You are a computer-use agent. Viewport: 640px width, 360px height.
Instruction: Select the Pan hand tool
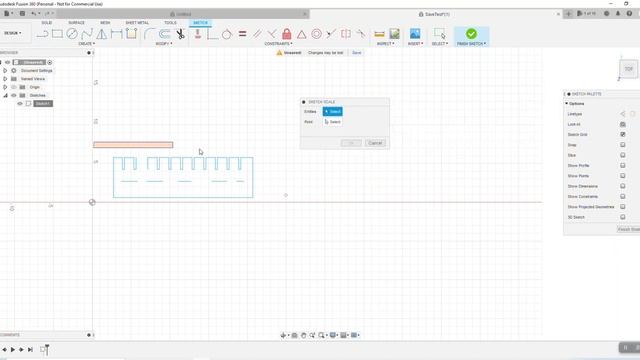pyautogui.click(x=303, y=335)
